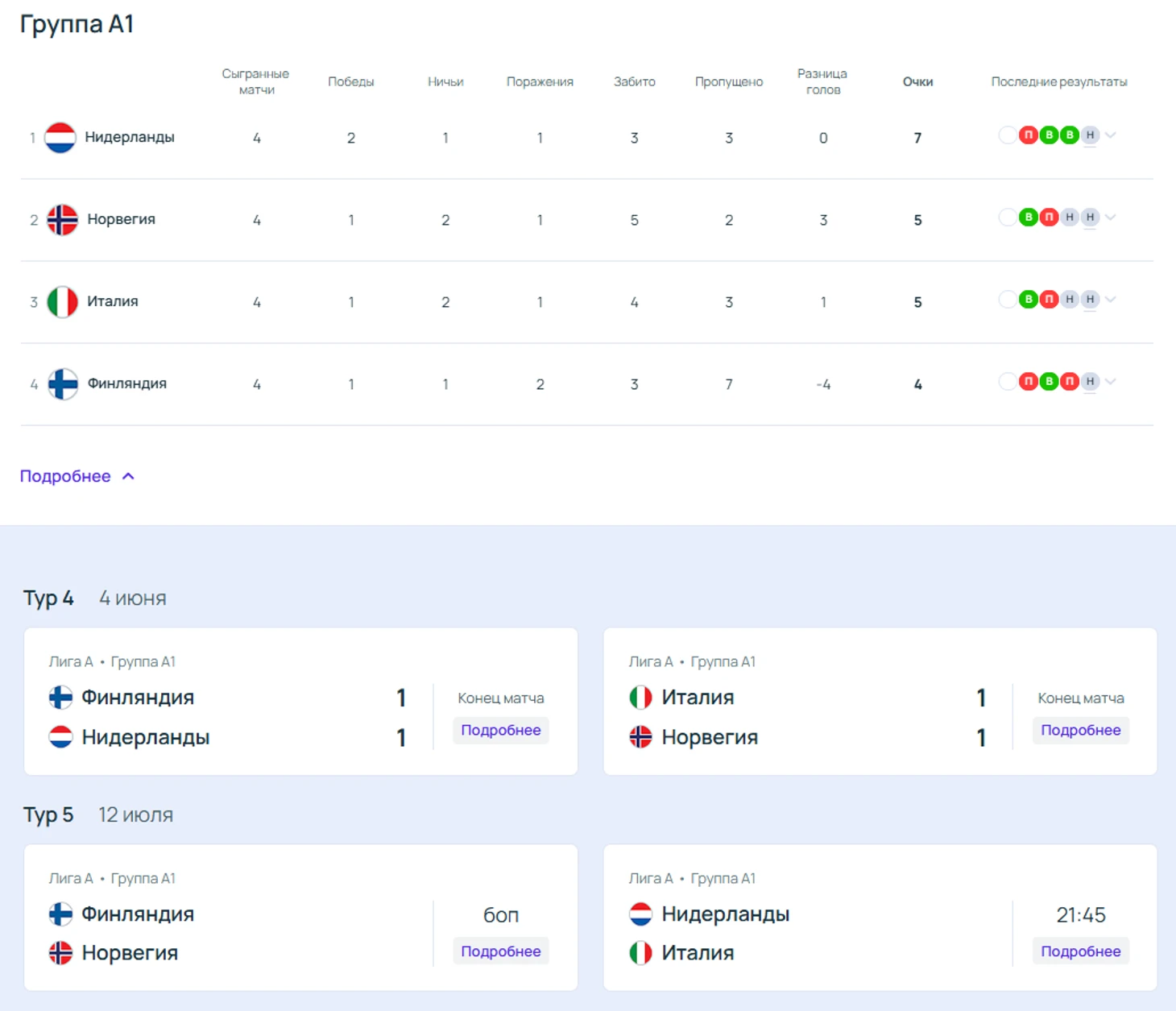The image size is (1176, 1011).
Task: Click Norway flag in Finland–Norway Tour 5 match
Action: click(60, 953)
